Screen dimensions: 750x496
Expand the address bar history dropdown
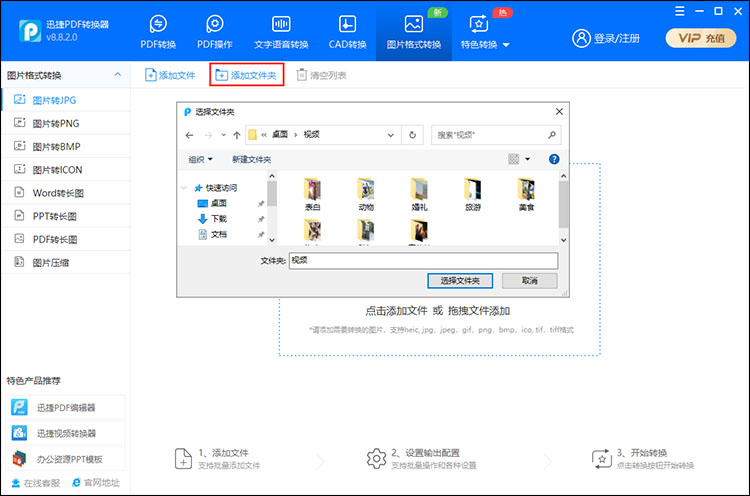coord(391,135)
